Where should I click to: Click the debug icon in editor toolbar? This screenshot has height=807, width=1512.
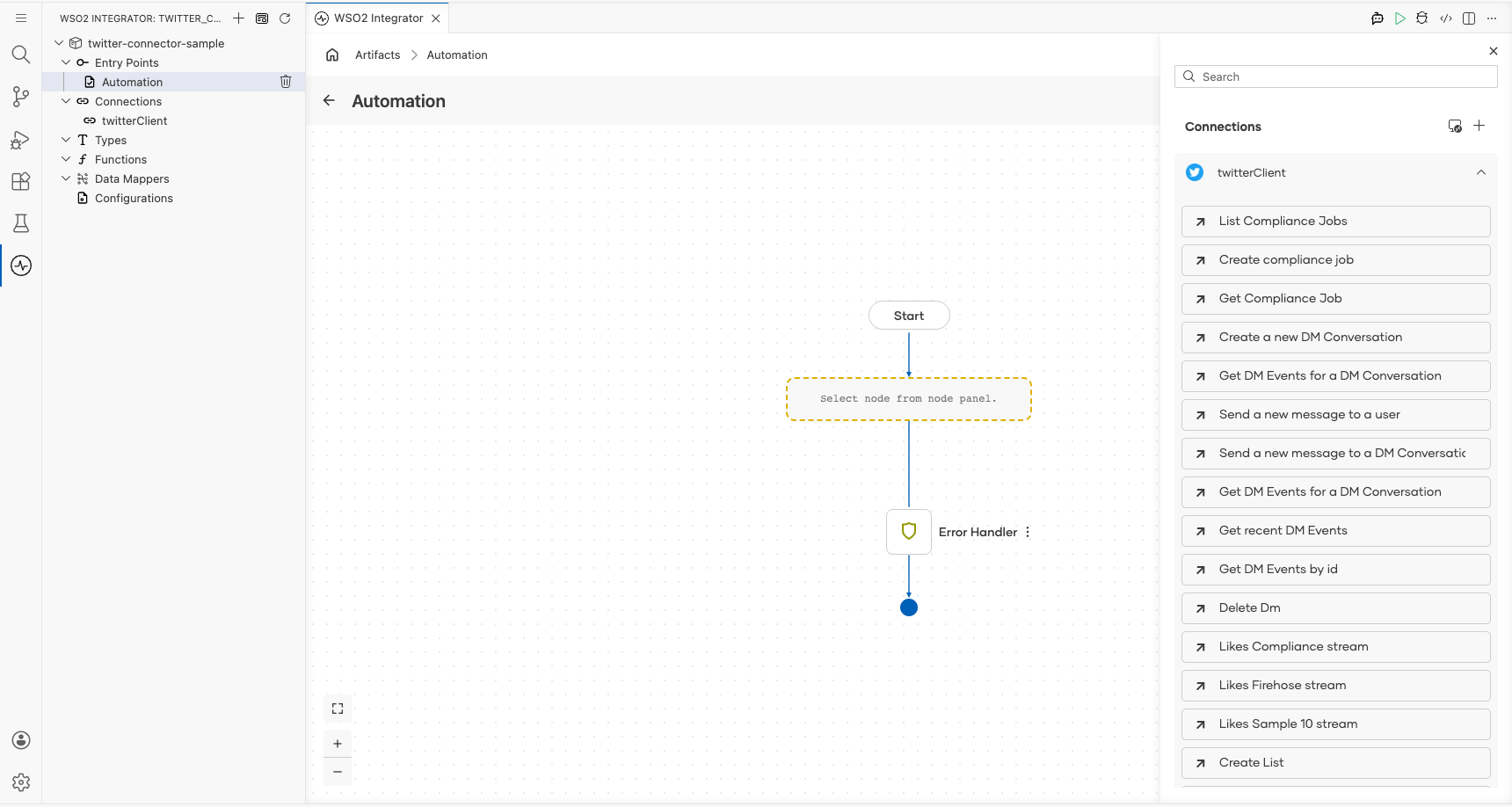(x=1422, y=18)
